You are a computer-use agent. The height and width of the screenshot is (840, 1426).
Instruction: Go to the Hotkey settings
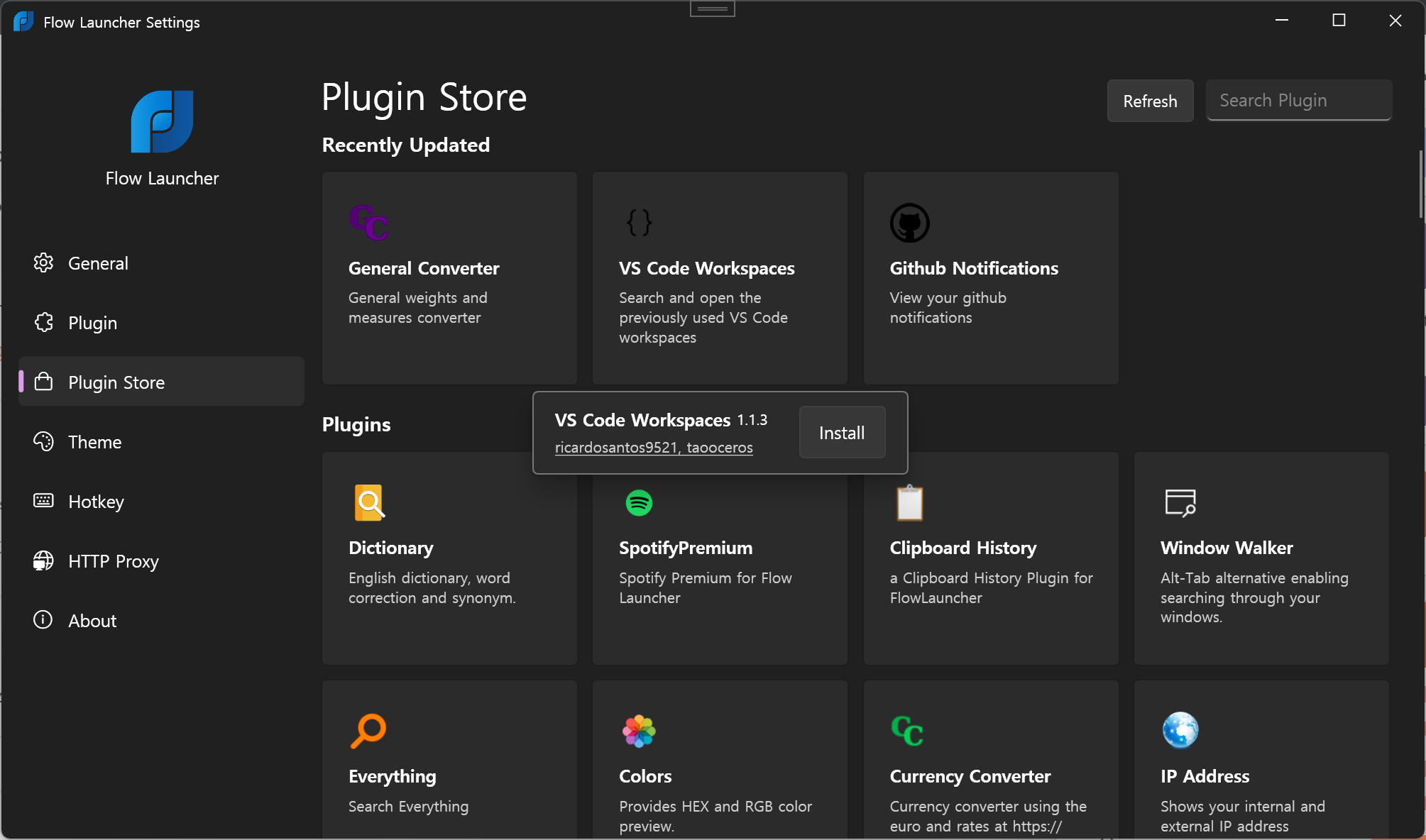(96, 502)
